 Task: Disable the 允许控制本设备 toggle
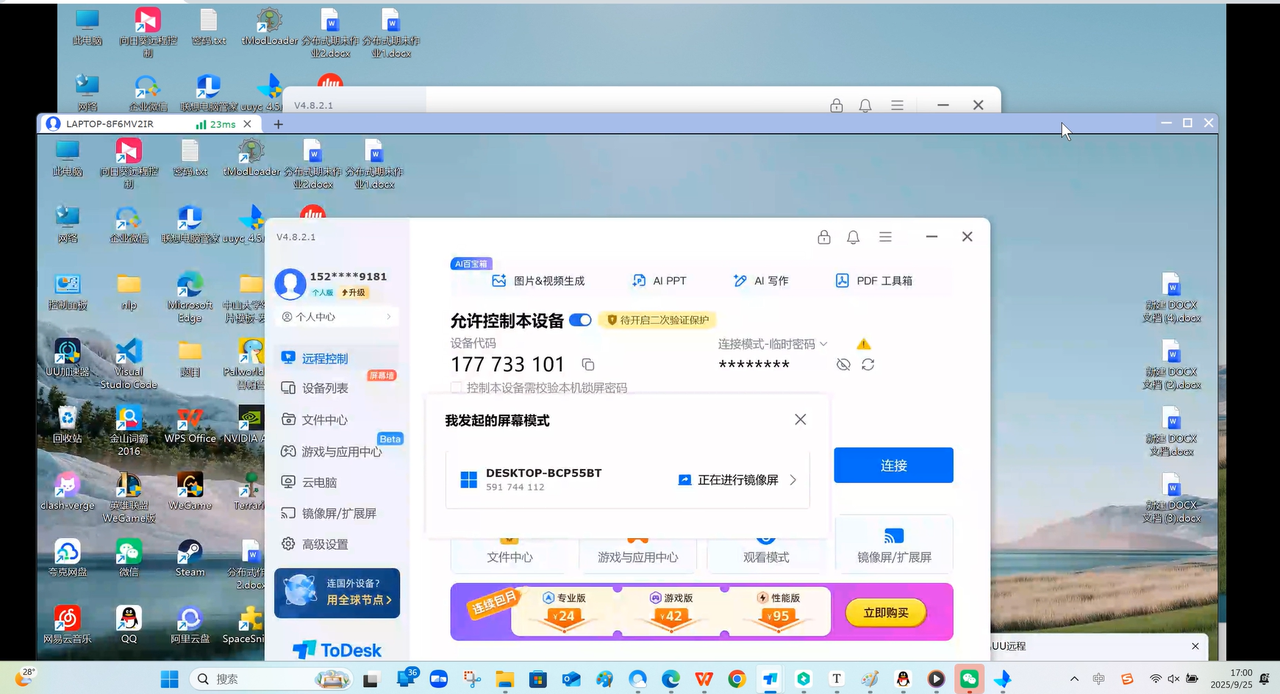point(581,320)
